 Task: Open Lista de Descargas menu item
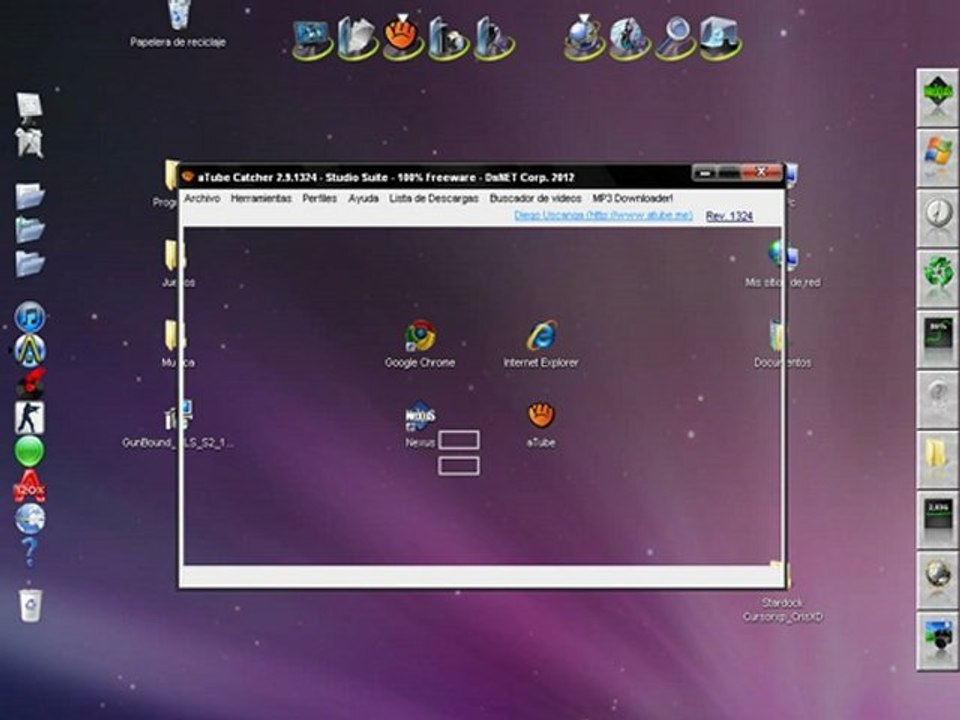tap(433, 198)
